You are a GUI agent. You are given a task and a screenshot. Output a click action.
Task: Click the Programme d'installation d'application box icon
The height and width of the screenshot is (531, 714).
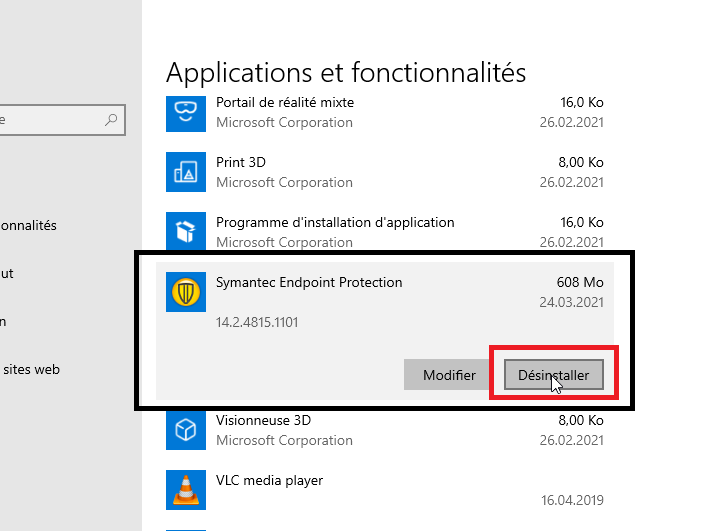tap(185, 232)
